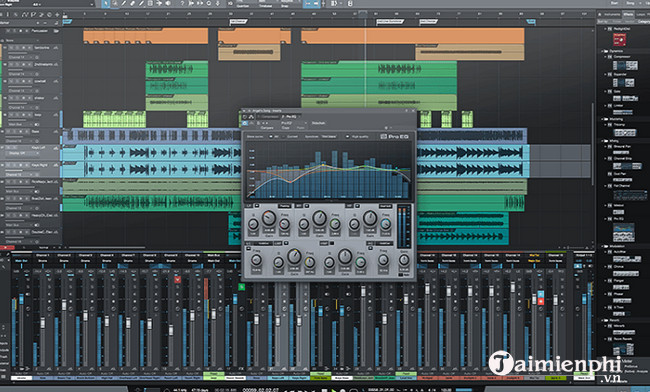Click the Pro EQ window pin icon
Viewport: 650px width, 392px height.
[407, 111]
